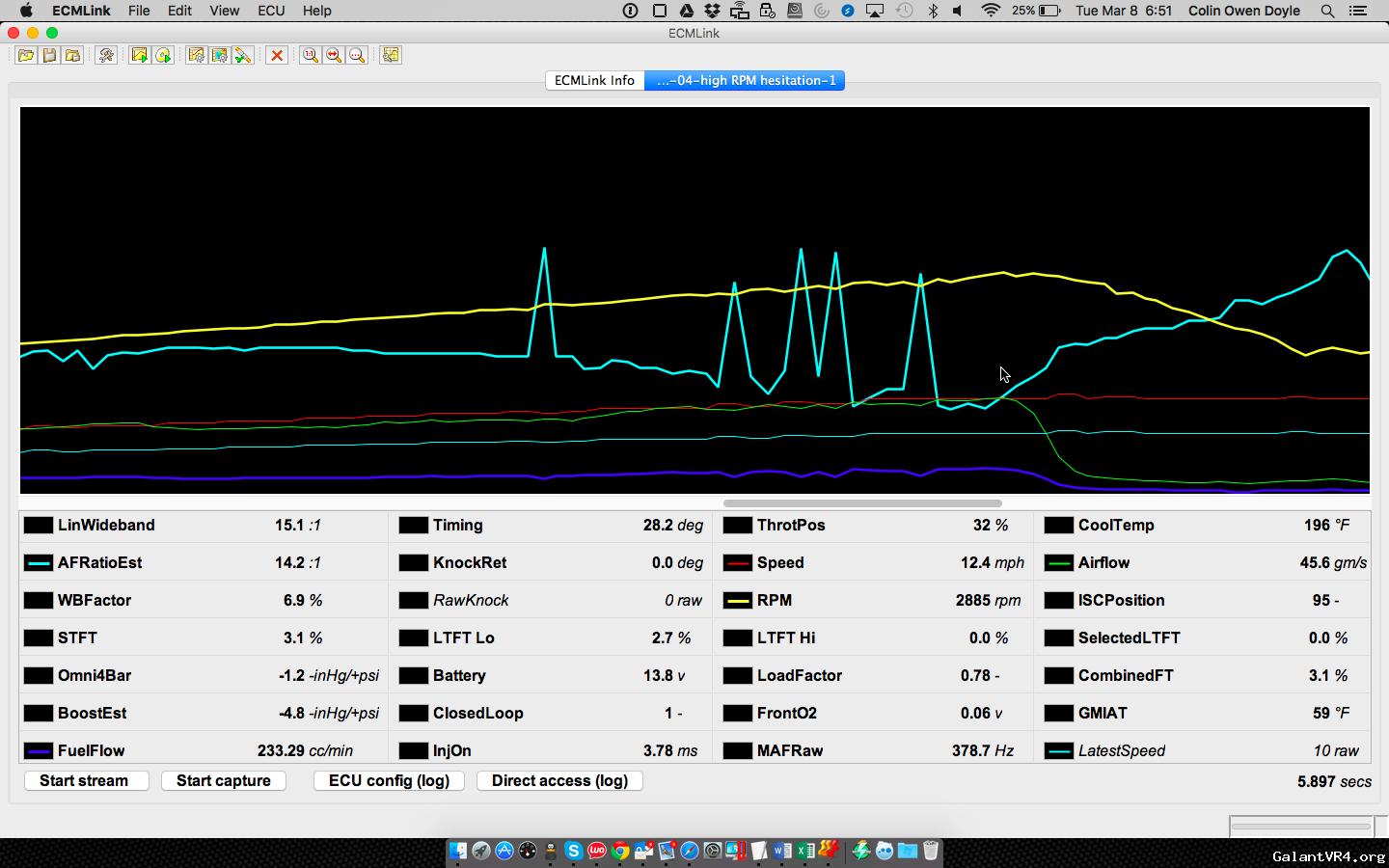Click the horizontal-arrow zoom magnifier icon
This screenshot has height=868, width=1389.
point(334,55)
